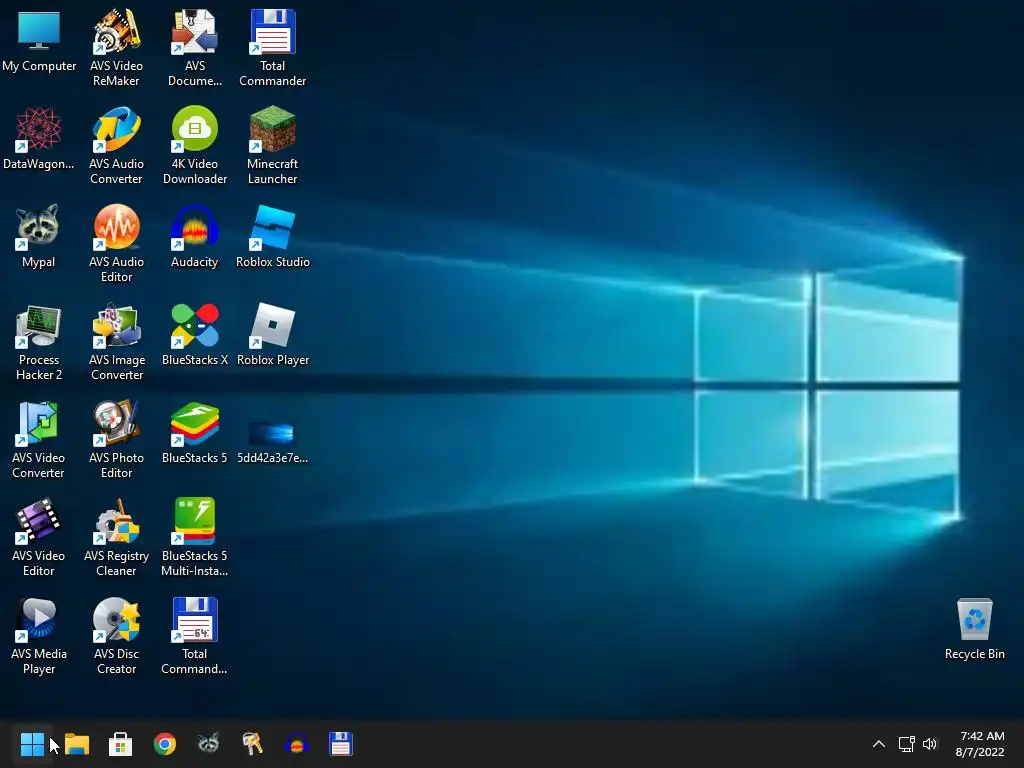Expand hidden system tray icons
Viewport: 1024px width, 768px height.
pyautogui.click(x=879, y=744)
